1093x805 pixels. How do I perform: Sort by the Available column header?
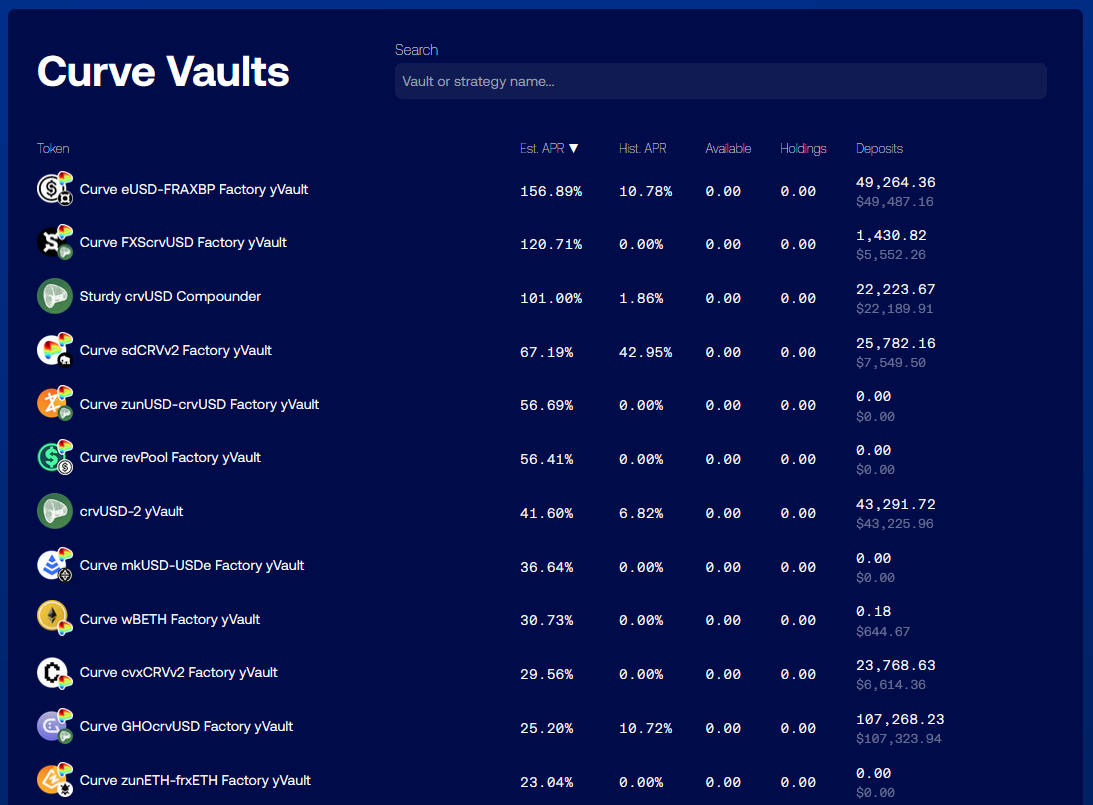click(728, 149)
